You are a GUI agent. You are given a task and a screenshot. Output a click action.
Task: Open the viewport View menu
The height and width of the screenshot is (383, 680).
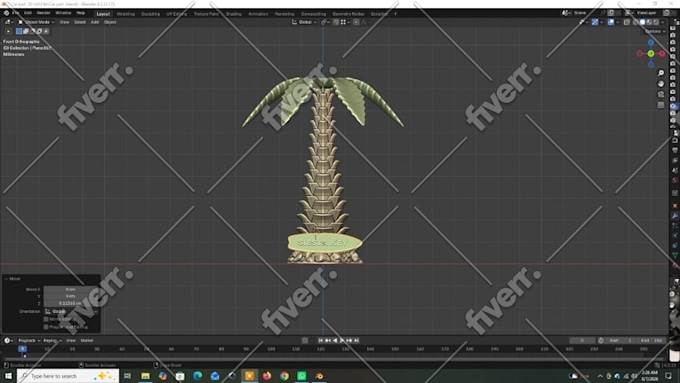(64, 22)
